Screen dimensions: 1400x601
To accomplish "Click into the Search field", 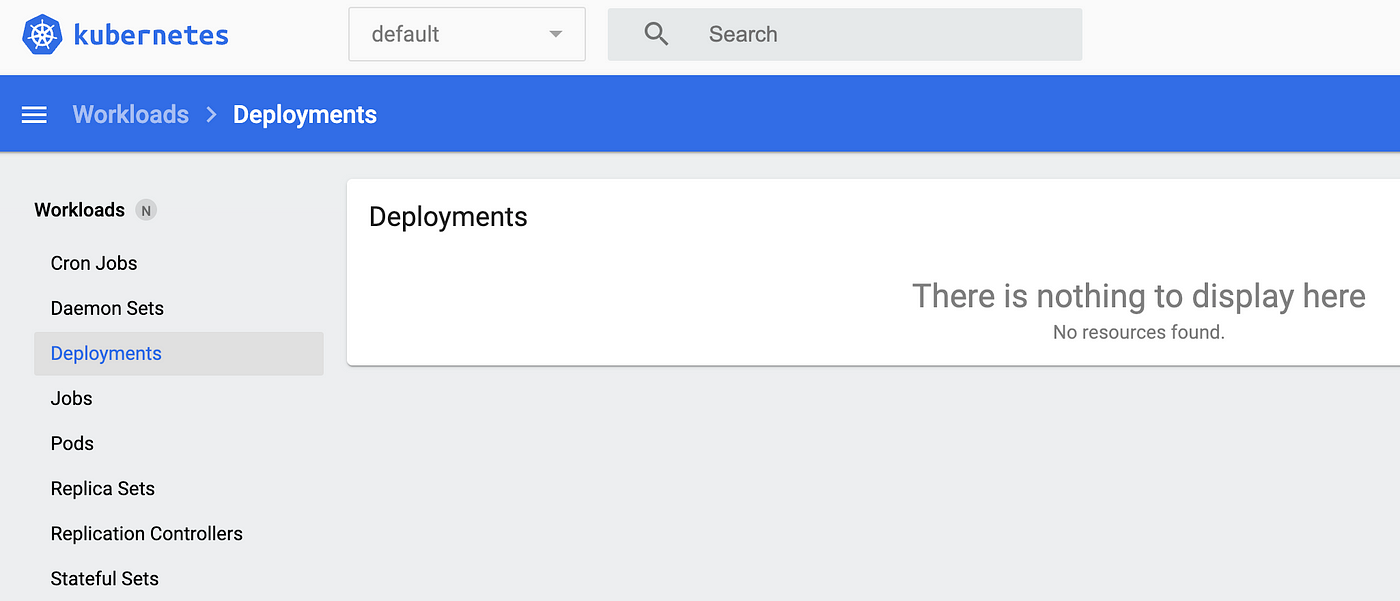I will pyautogui.click(x=845, y=34).
